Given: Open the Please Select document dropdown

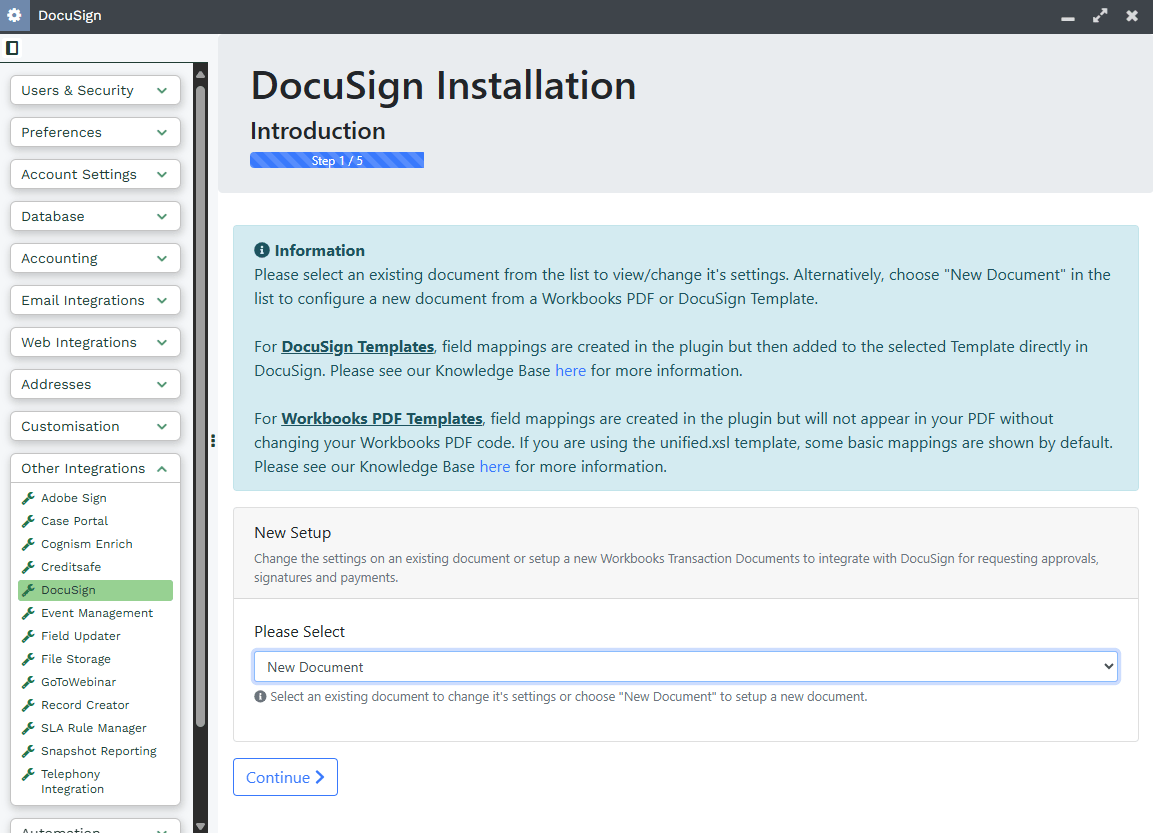Looking at the screenshot, I should pos(685,667).
